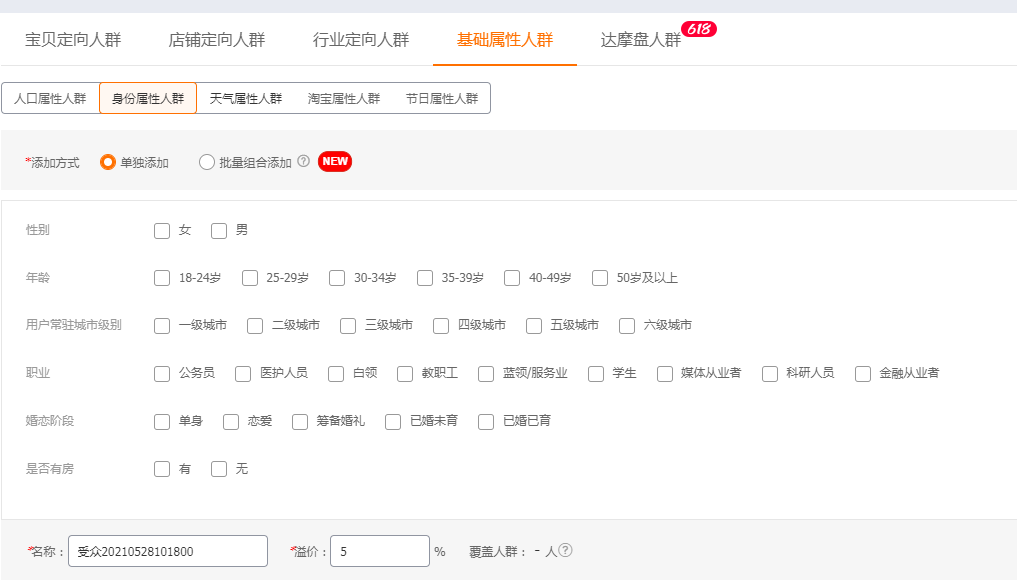Tick the 筹备婚礼 checkbox

300,422
